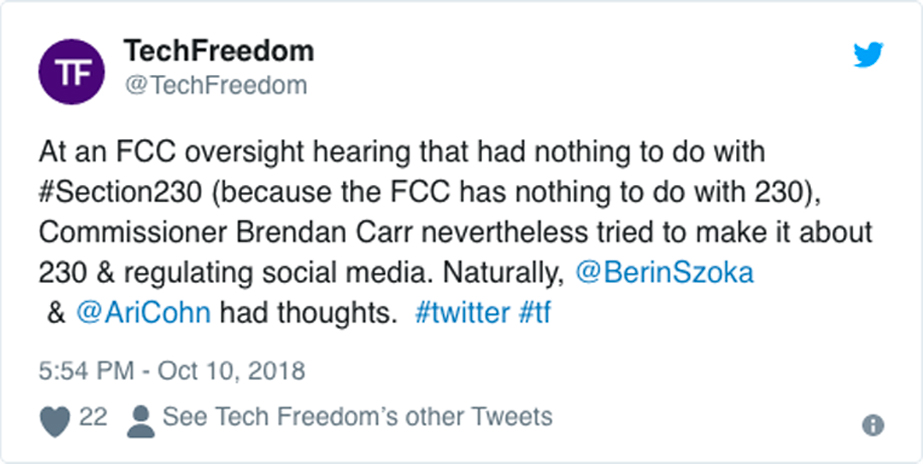
Task: Open the TechFreedom display name
Action: (x=218, y=51)
